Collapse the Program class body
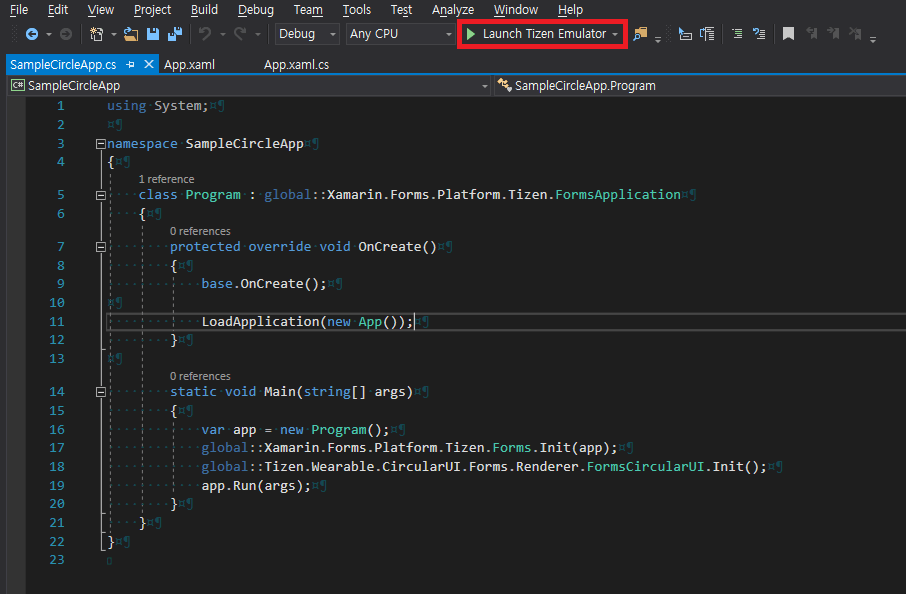The width and height of the screenshot is (906, 594). [x=100, y=194]
